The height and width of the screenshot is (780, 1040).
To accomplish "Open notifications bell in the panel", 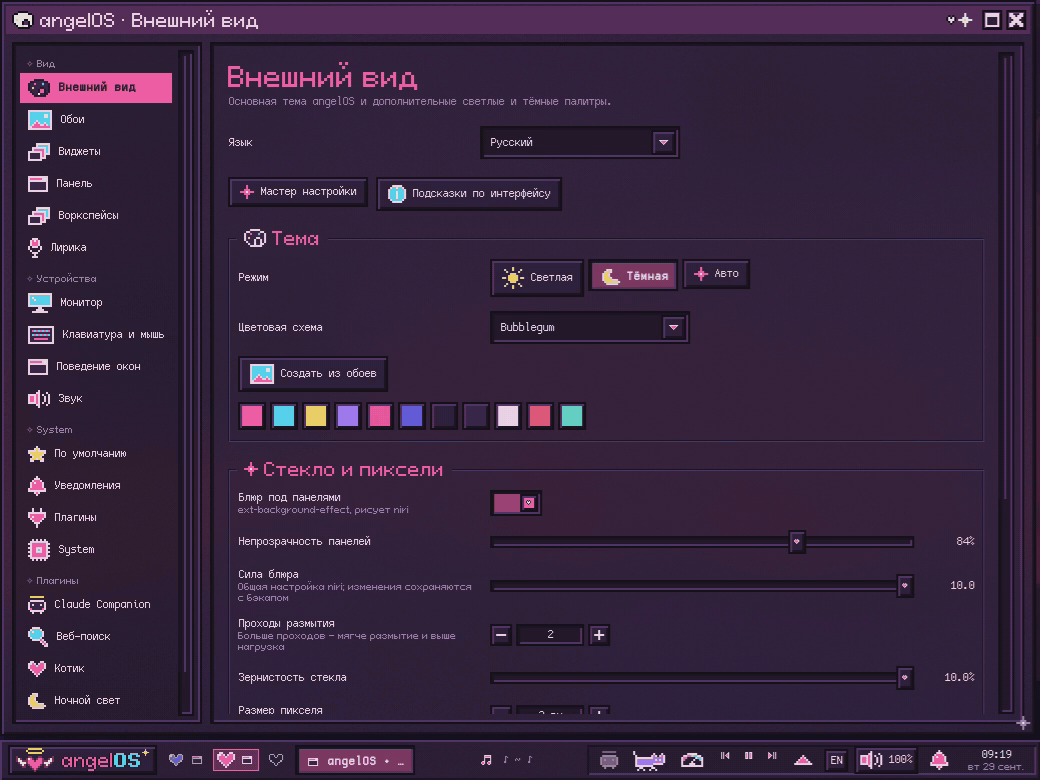I will pos(939,760).
